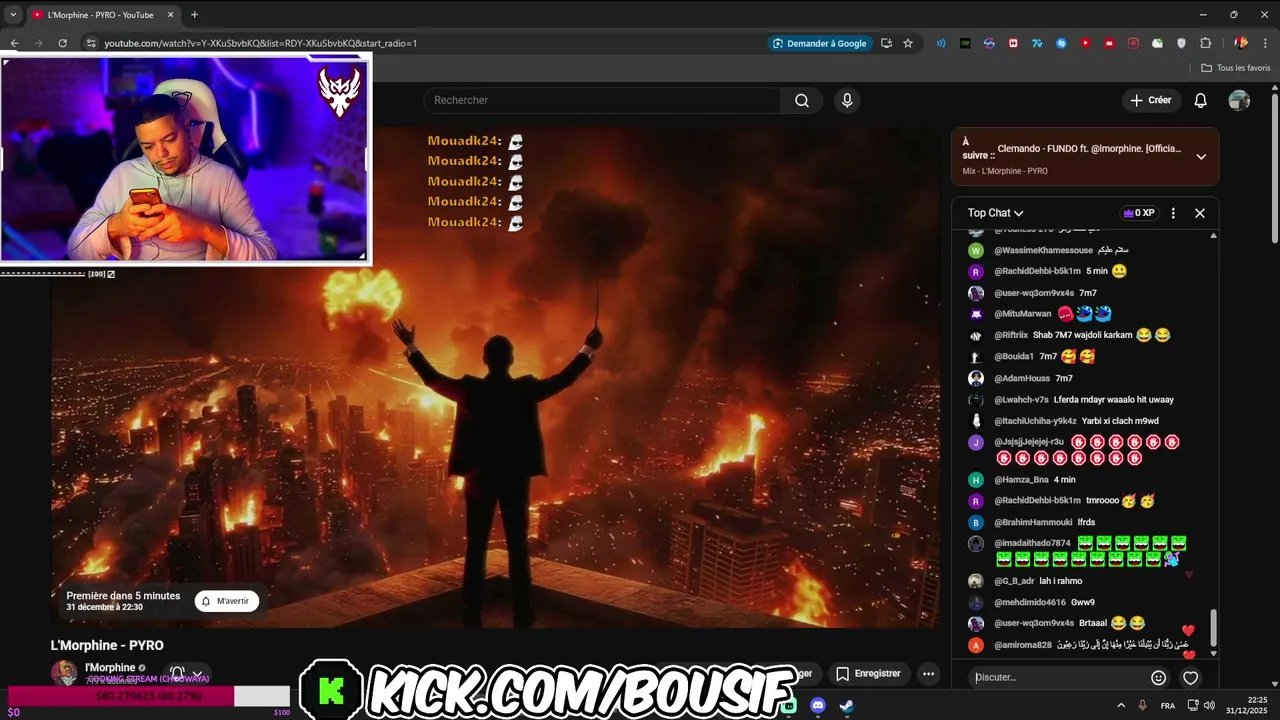The width and height of the screenshot is (1280, 720).
Task: Go back with the browser back arrow
Action: (14, 43)
